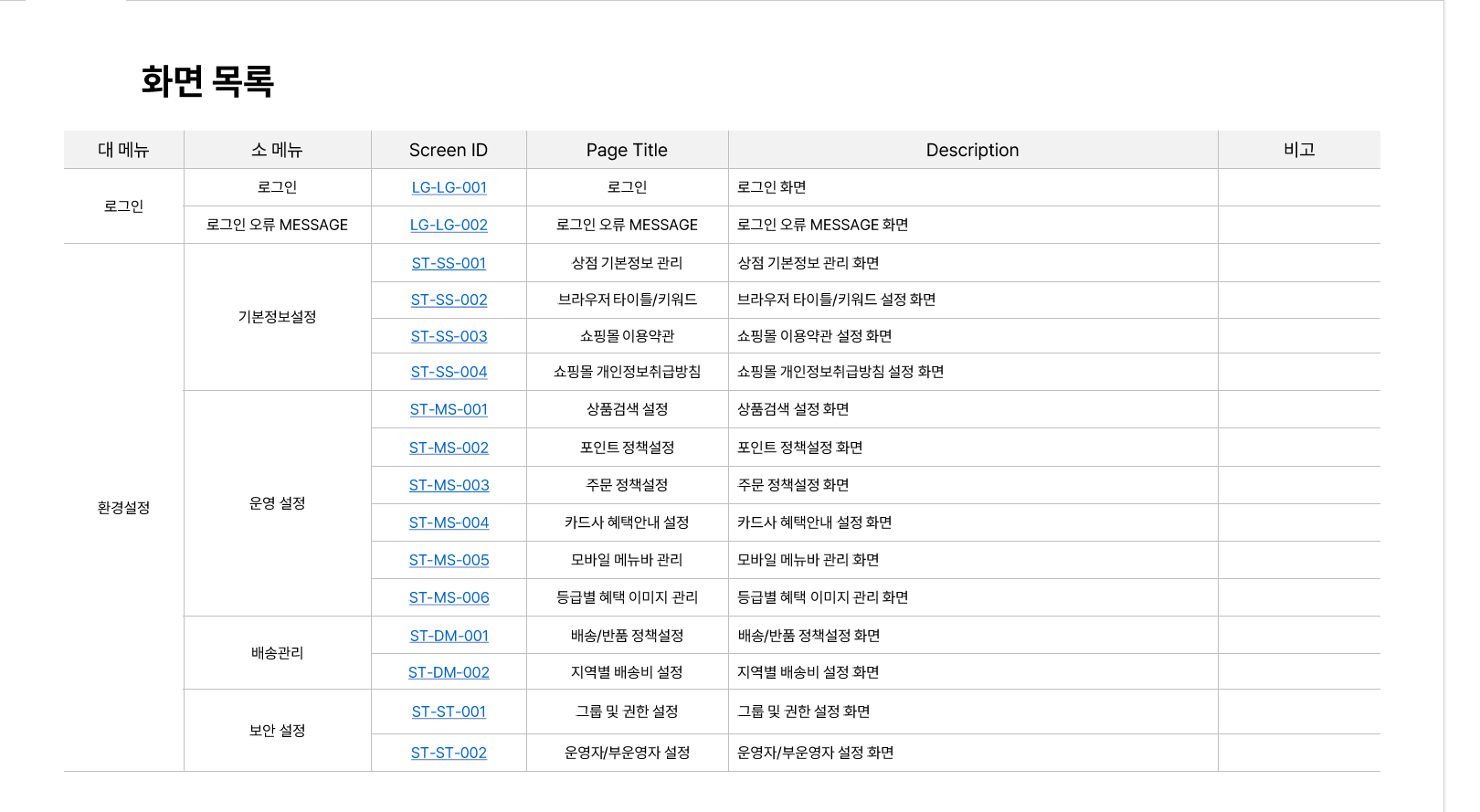1480x812 pixels.
Task: Select the ST-MS-005 link
Action: click(449, 560)
